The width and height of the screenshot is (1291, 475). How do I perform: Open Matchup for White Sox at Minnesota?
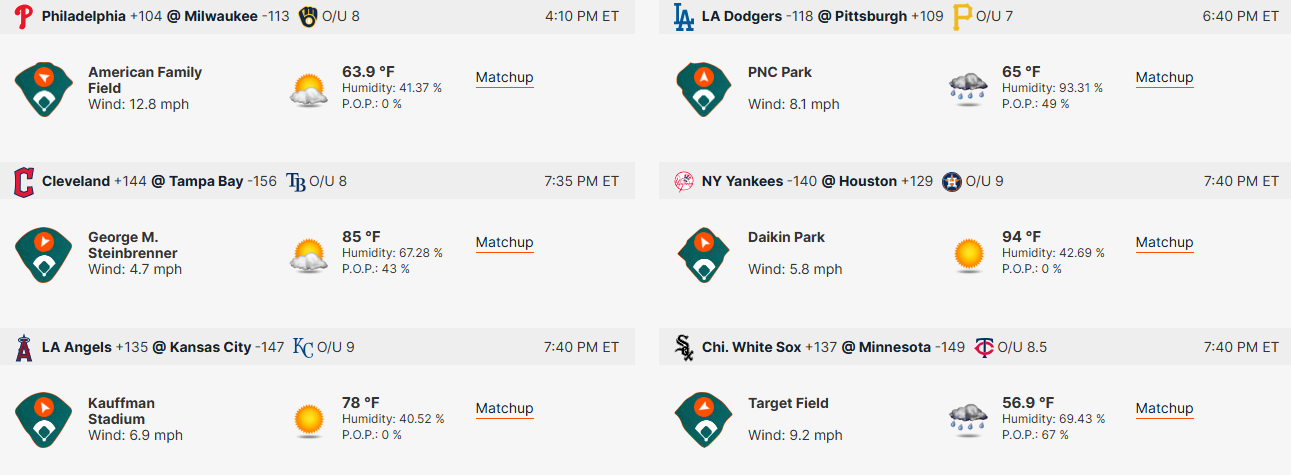coord(1164,409)
